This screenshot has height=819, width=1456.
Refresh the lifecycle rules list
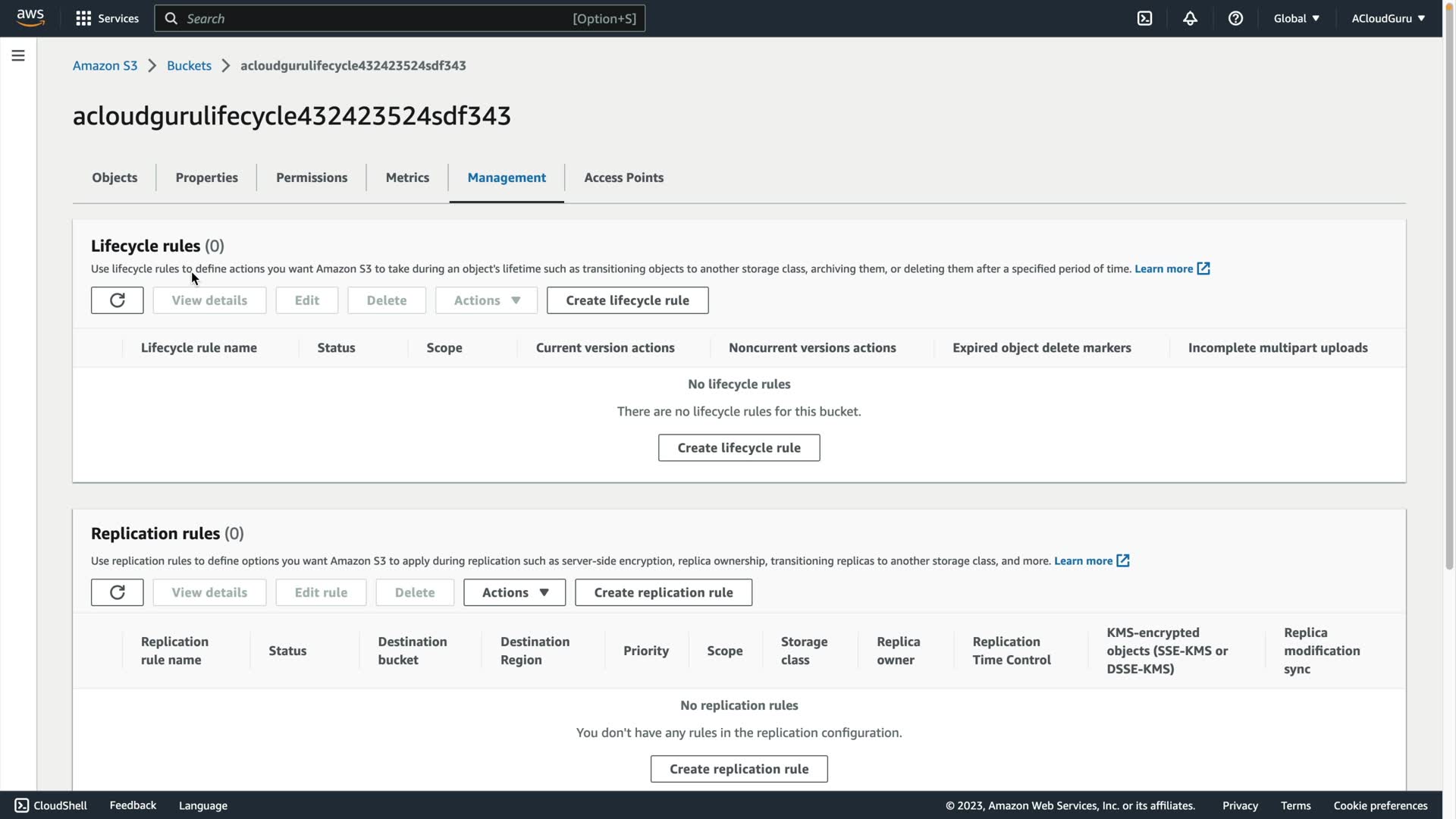pos(117,300)
